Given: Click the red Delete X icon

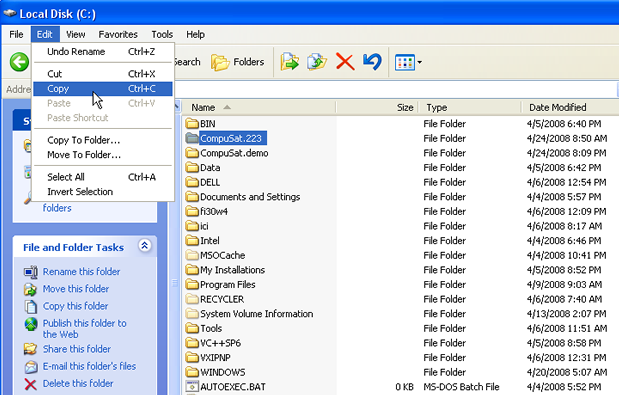Looking at the screenshot, I should (345, 62).
